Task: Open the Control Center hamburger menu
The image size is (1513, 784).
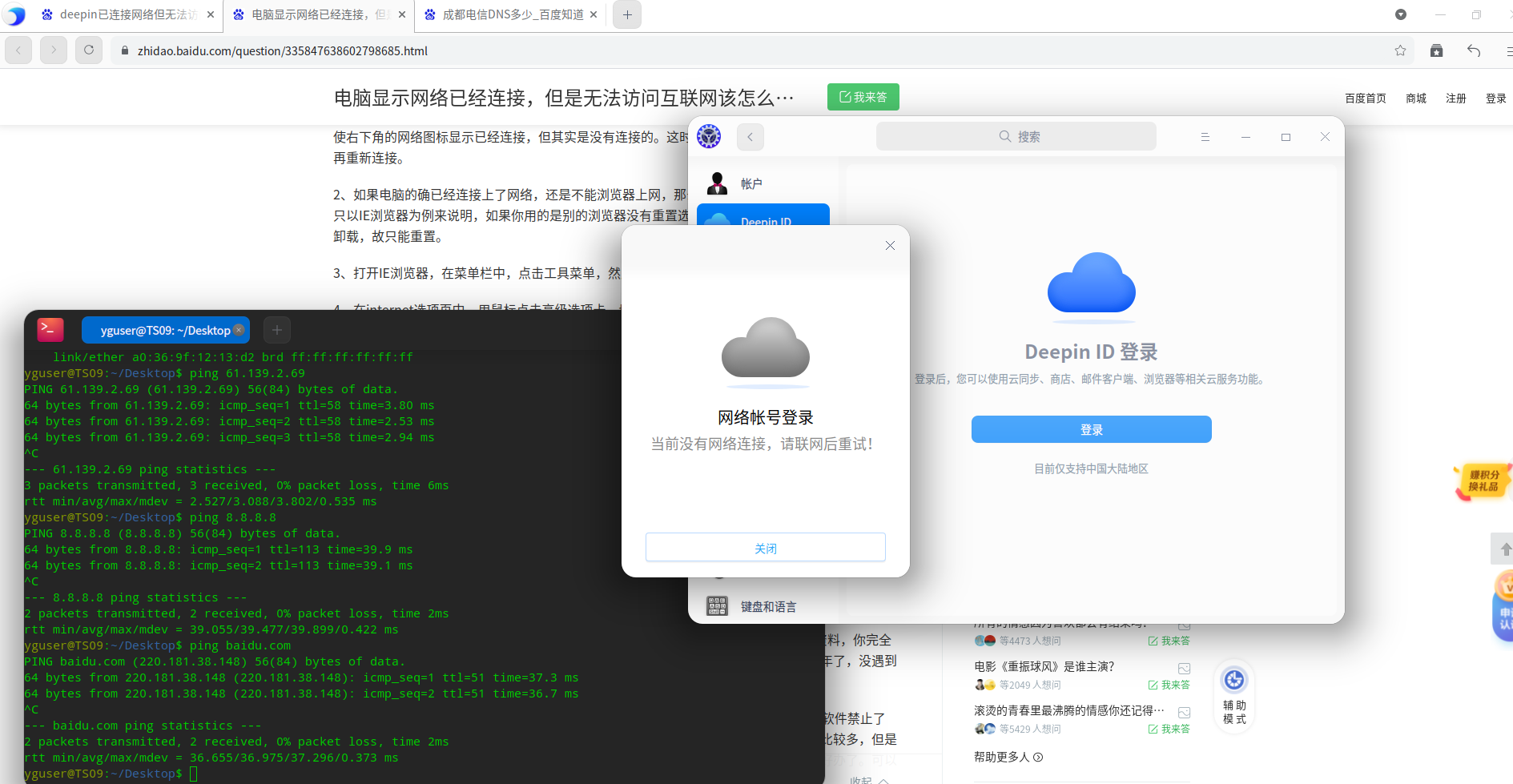Action: point(1205,137)
